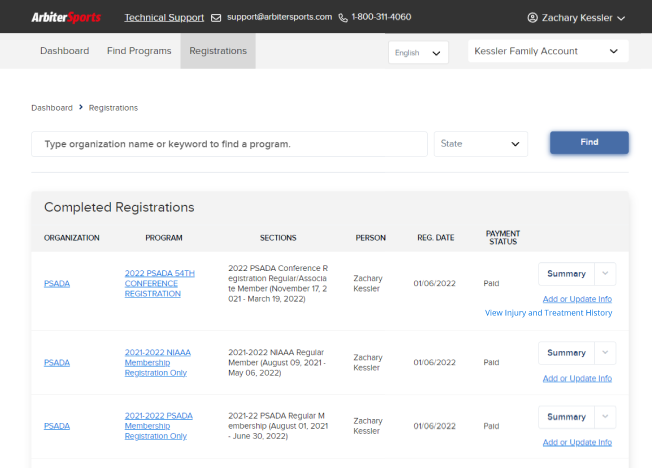
Task: Open the Technical Support link
Action: coord(164,17)
